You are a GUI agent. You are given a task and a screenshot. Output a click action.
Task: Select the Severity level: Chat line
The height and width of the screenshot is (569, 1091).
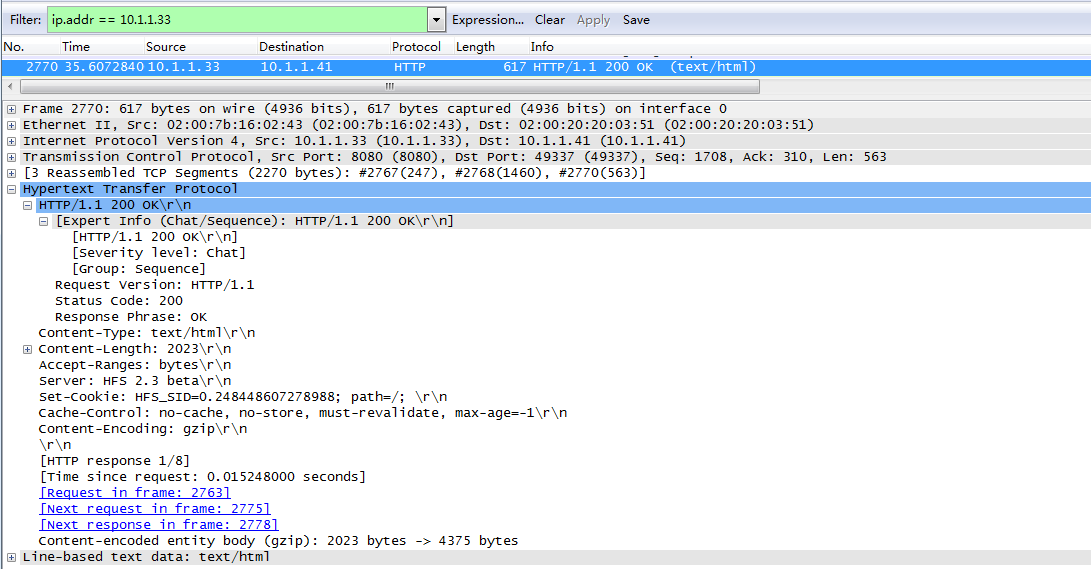click(159, 253)
